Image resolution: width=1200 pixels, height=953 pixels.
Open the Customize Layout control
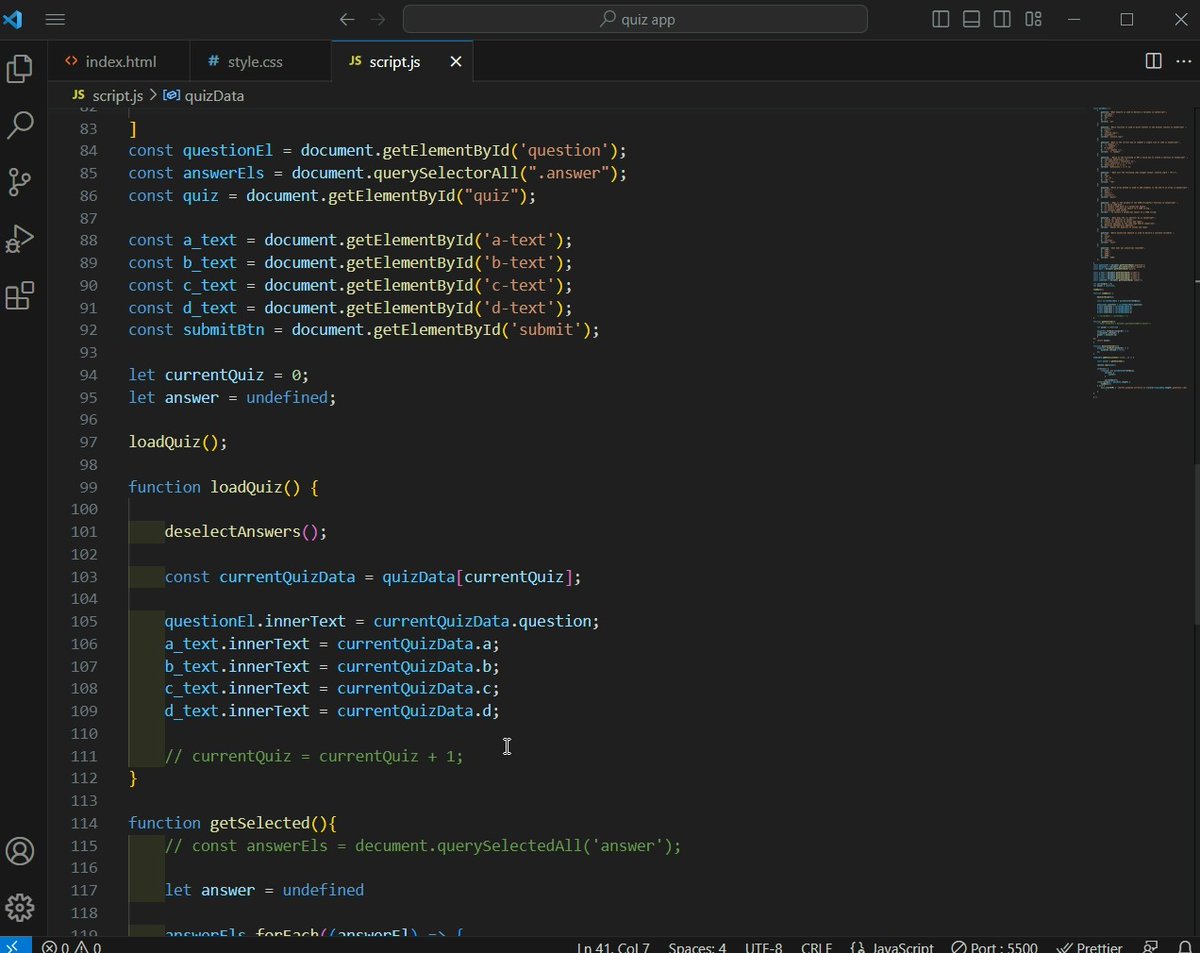(x=1033, y=19)
